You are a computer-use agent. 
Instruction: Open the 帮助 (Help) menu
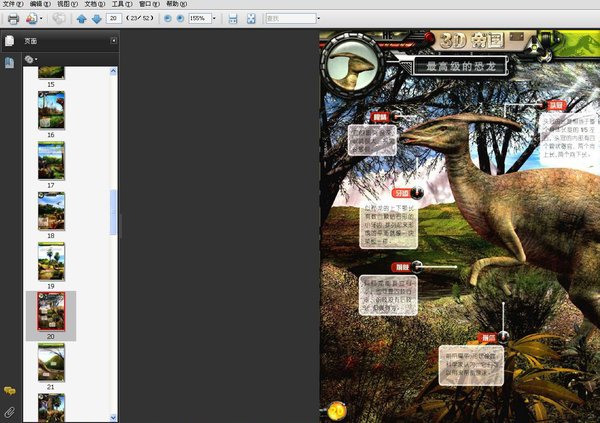[x=177, y=4]
